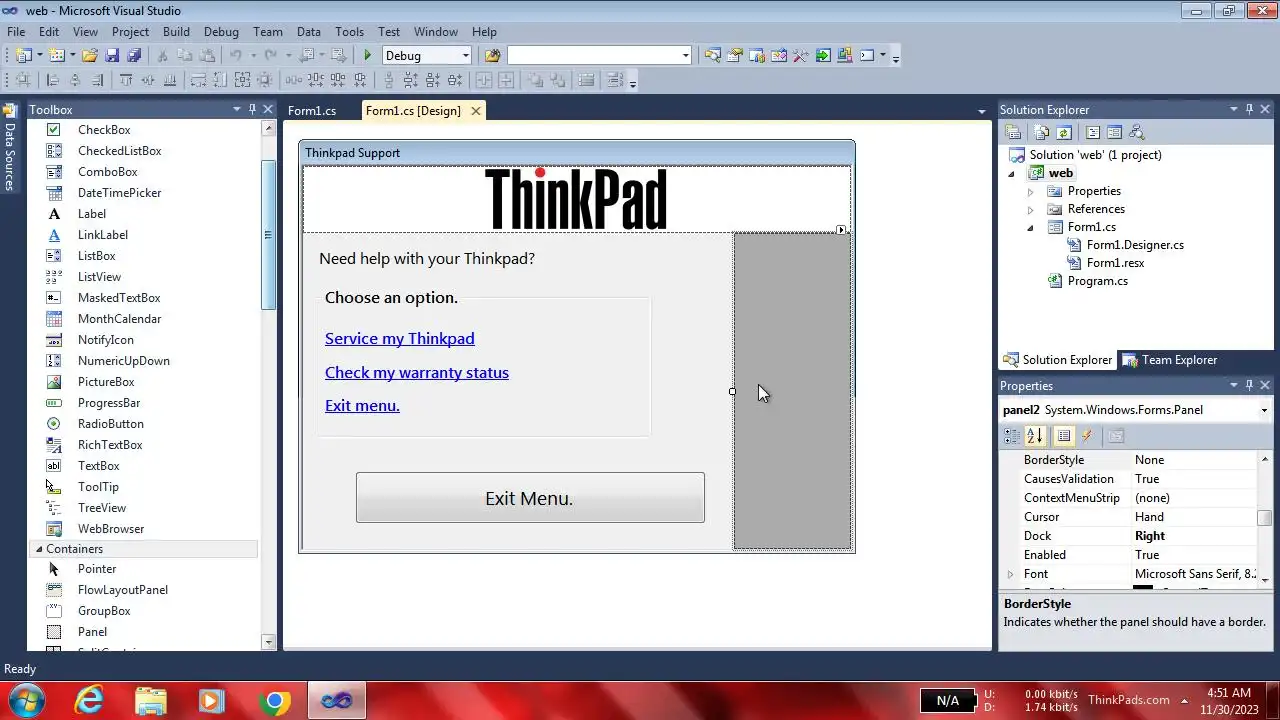Collapse the Containers group in Toolbox
The height and width of the screenshot is (720, 1280).
point(39,549)
